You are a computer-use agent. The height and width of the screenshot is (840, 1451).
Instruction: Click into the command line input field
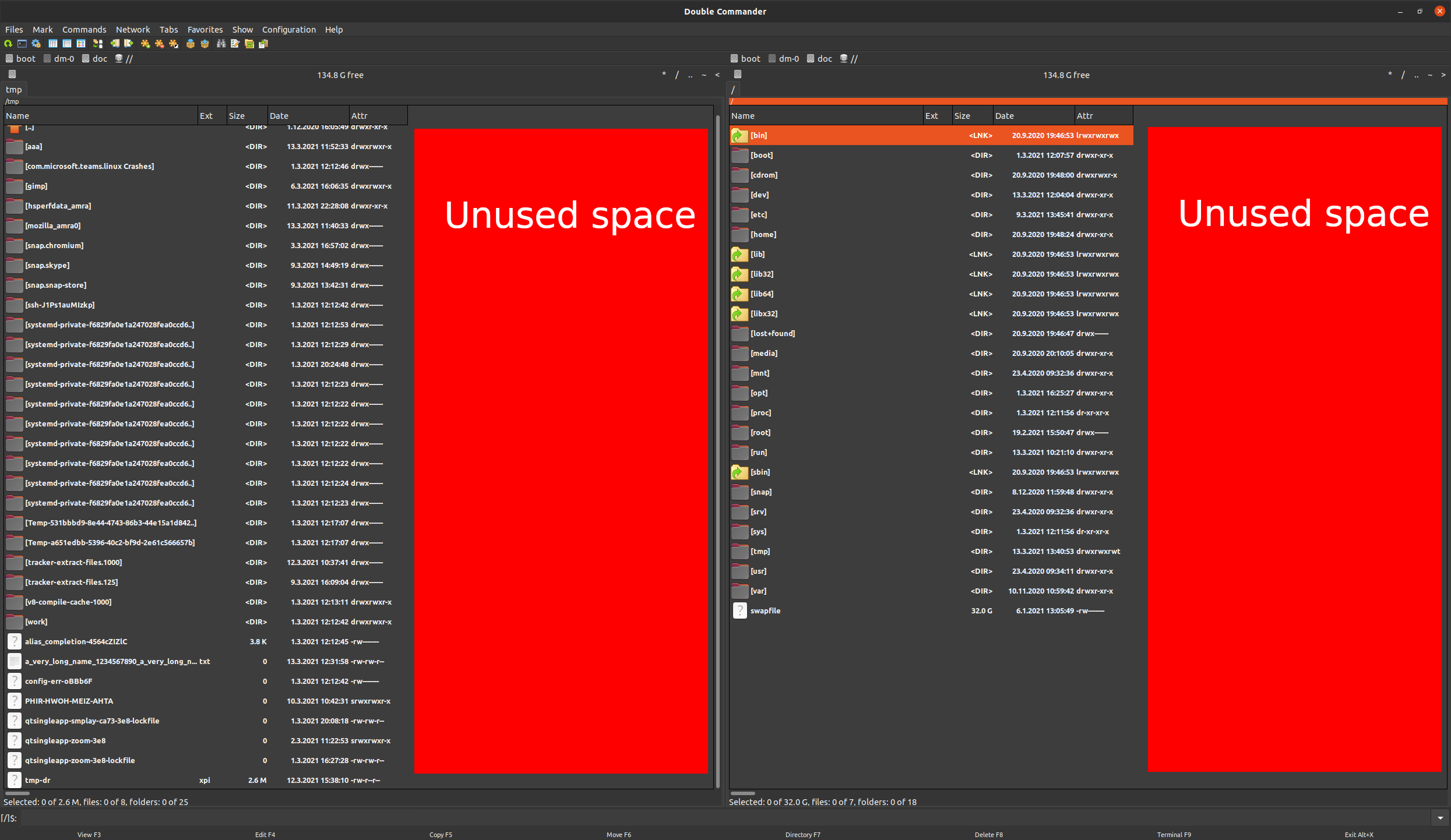(725, 818)
